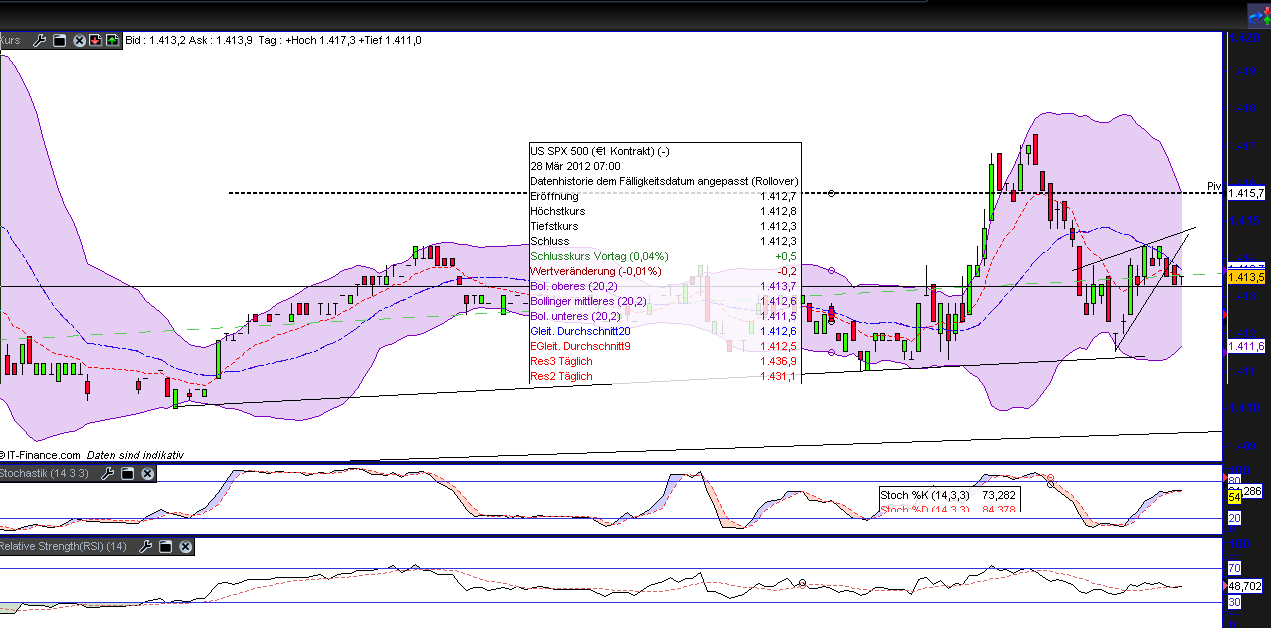Viewport: 1271px width, 628px height.
Task: Click Res3 Täglich 1.436,9 row
Action: 664,361
